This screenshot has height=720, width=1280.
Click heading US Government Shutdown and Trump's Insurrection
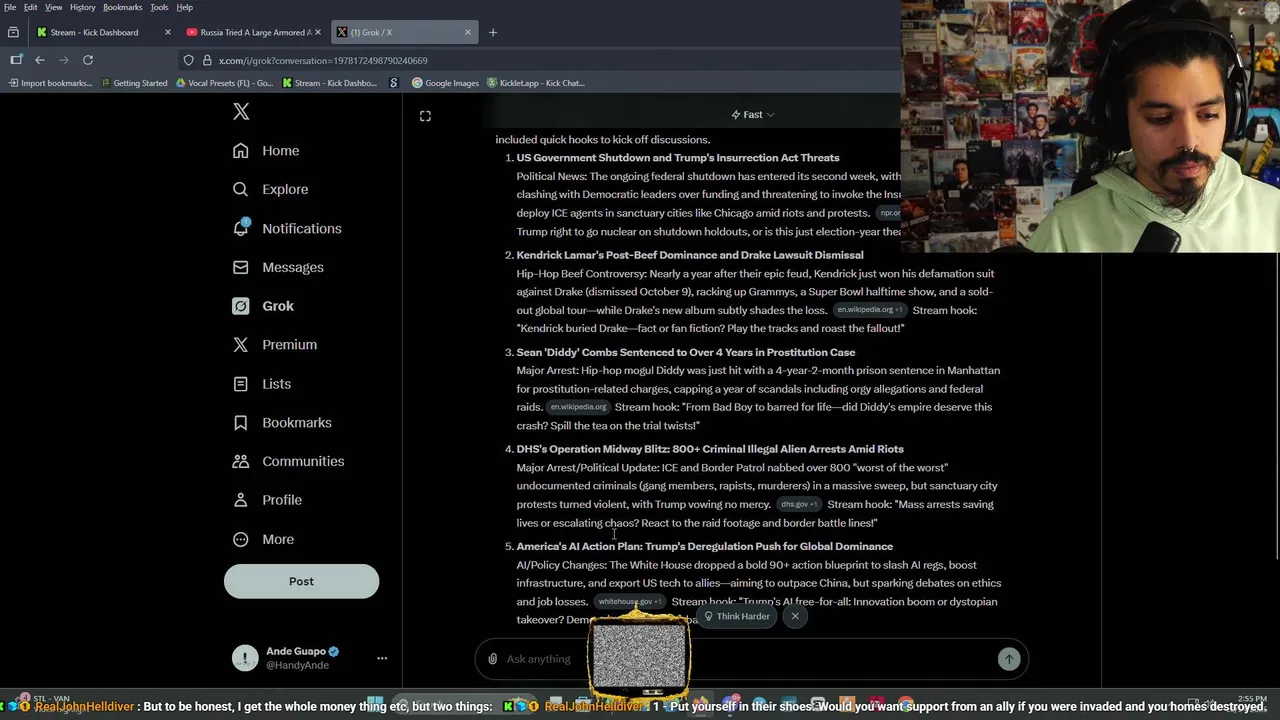tap(678, 158)
